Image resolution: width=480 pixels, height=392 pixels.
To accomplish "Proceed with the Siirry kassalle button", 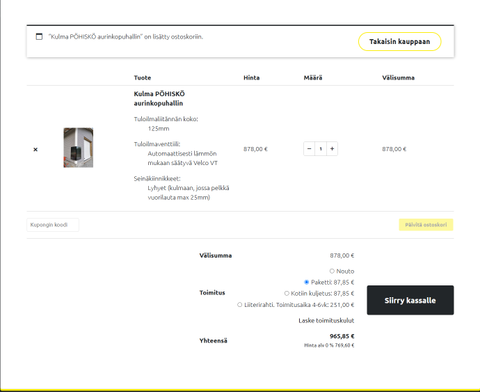I will click(x=410, y=300).
